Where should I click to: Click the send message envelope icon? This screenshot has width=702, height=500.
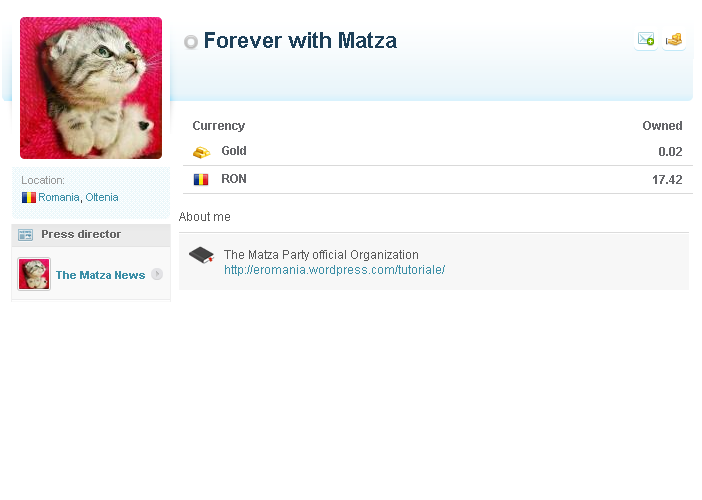point(646,40)
